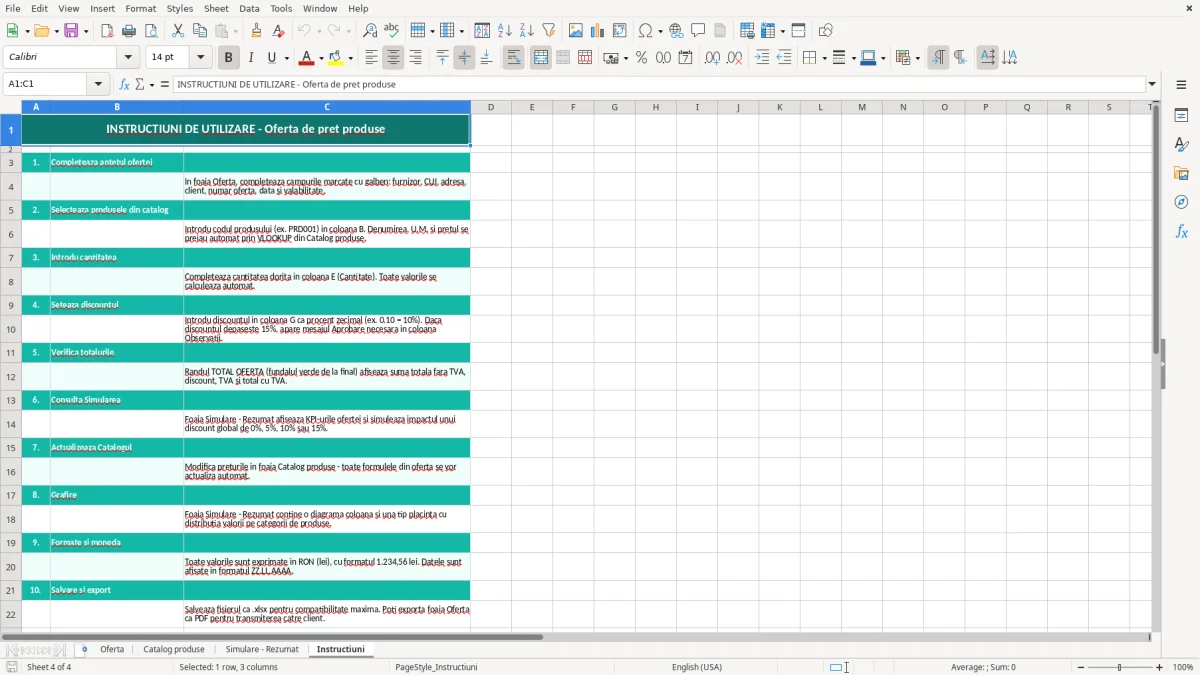Toggle Left-to-Right text direction

point(938,58)
